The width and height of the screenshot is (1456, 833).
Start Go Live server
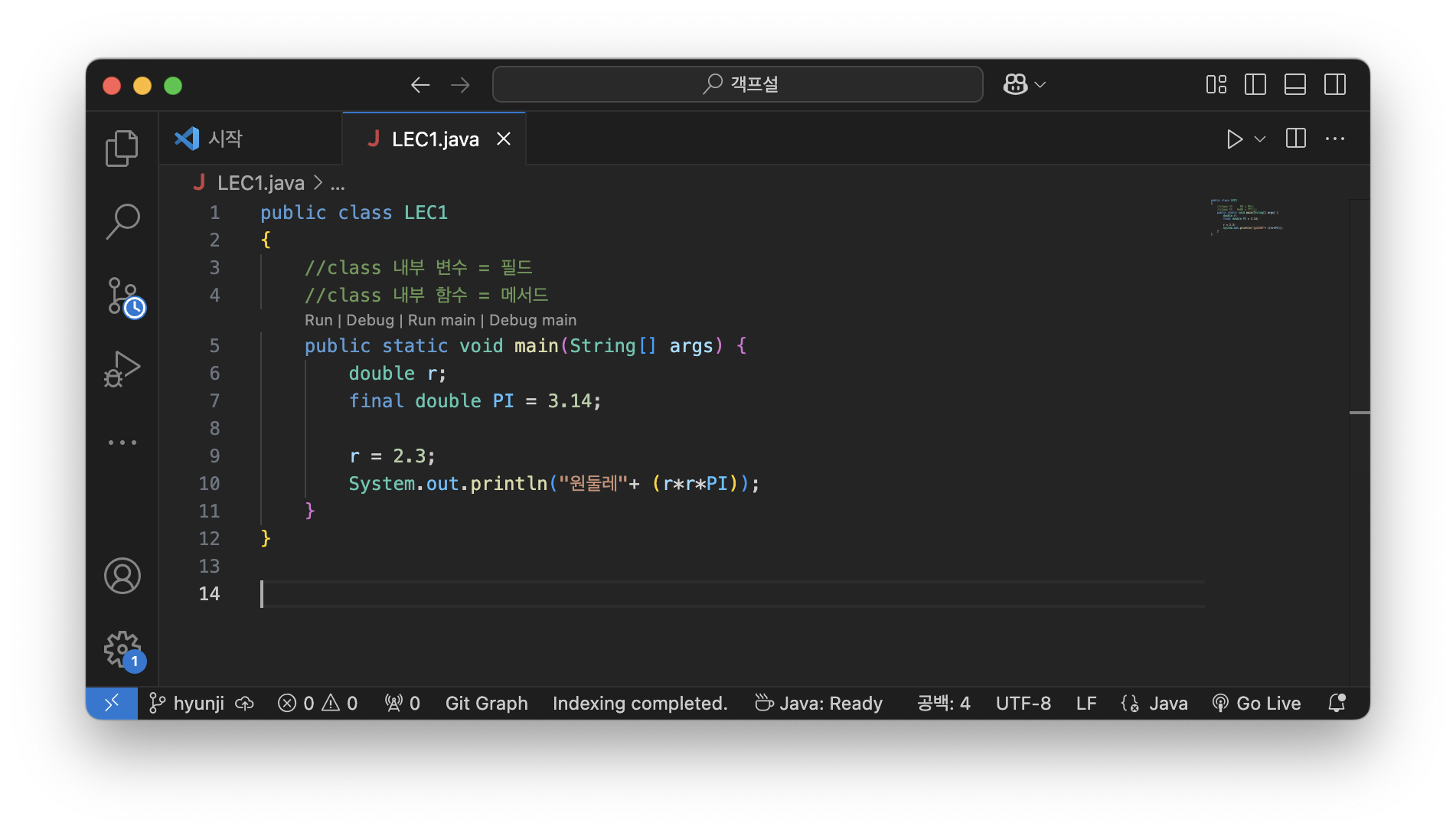[1256, 703]
